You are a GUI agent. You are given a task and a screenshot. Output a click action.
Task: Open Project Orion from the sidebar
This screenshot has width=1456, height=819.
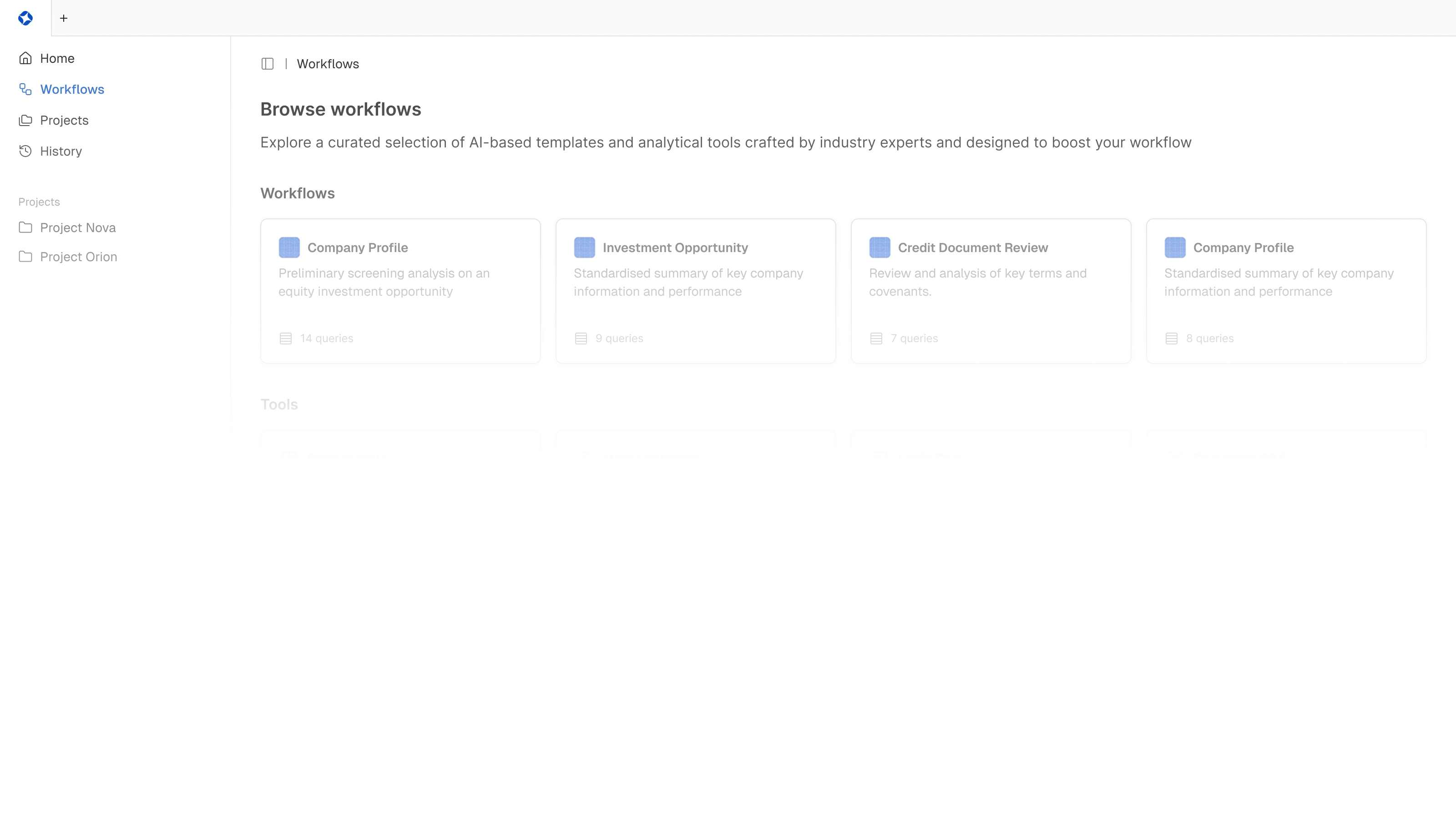[79, 256]
